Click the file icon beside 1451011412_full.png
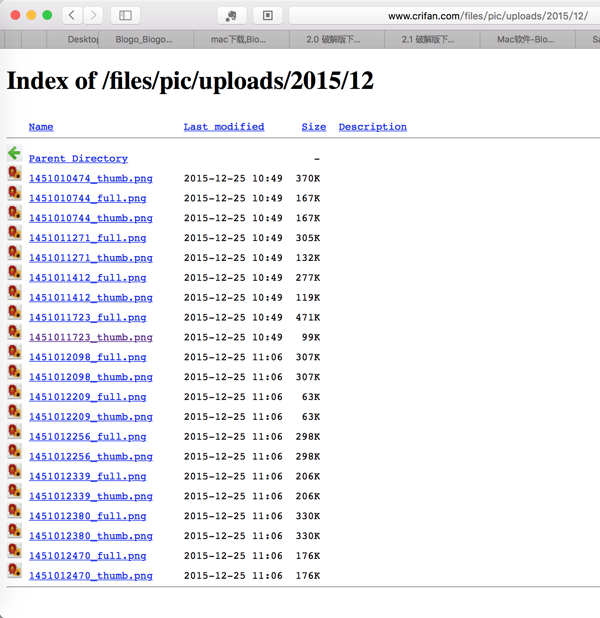Viewport: 600px width, 618px height. pyautogui.click(x=15, y=272)
